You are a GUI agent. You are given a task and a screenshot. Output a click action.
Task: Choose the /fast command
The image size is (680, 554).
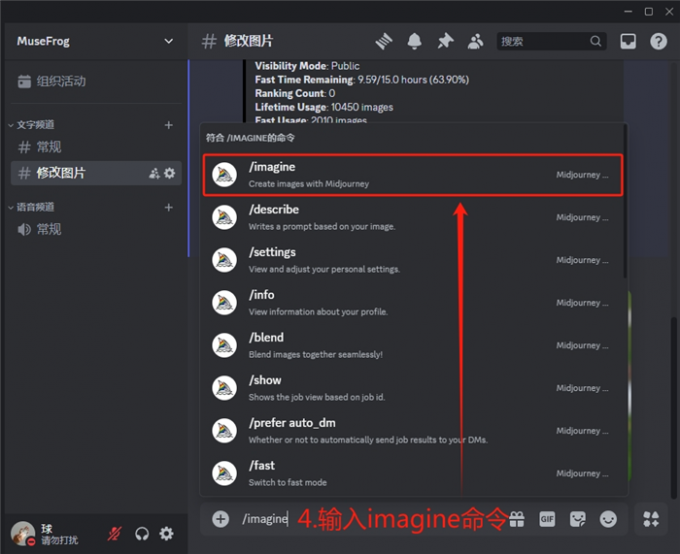413,473
